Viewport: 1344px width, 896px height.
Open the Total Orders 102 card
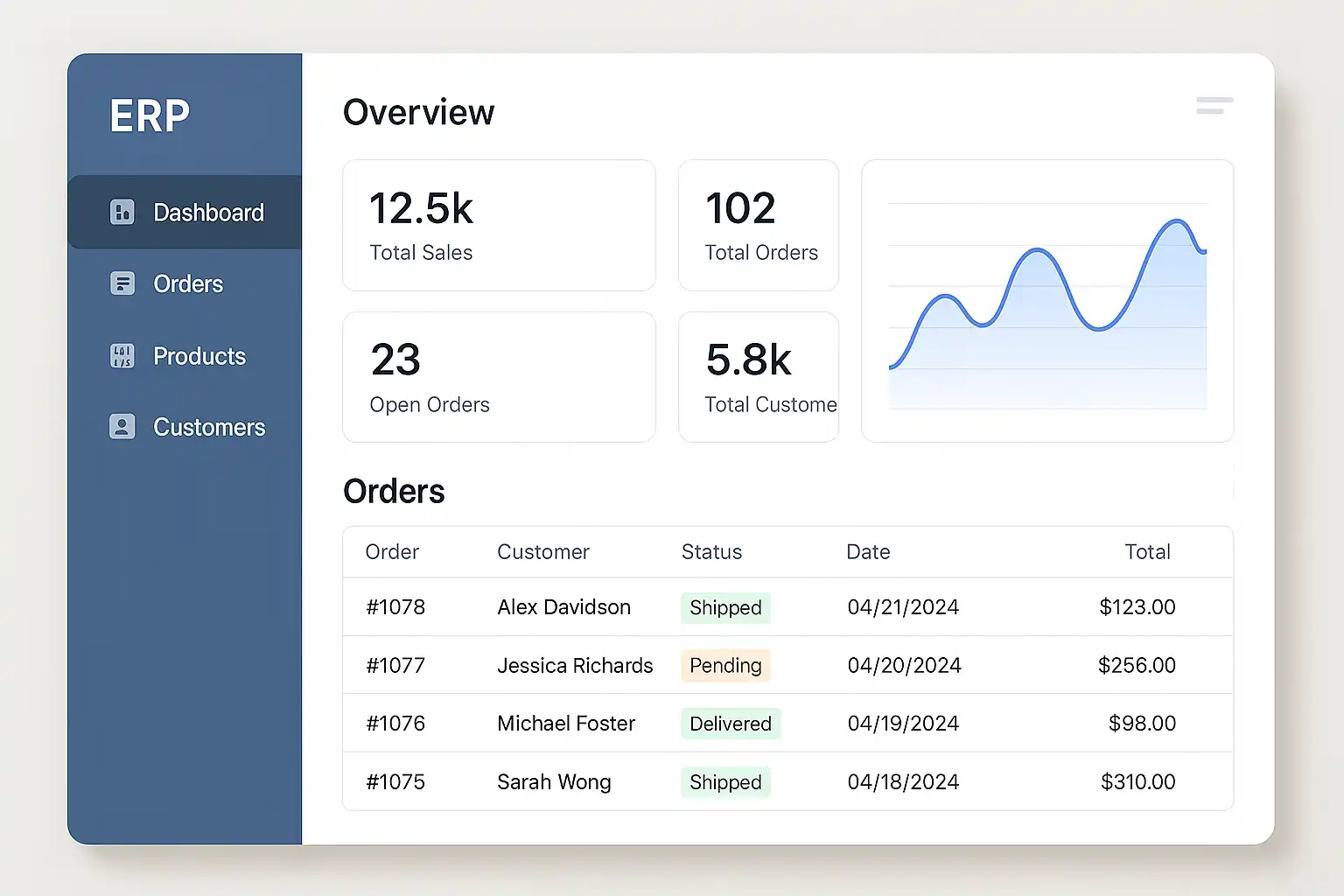(759, 226)
